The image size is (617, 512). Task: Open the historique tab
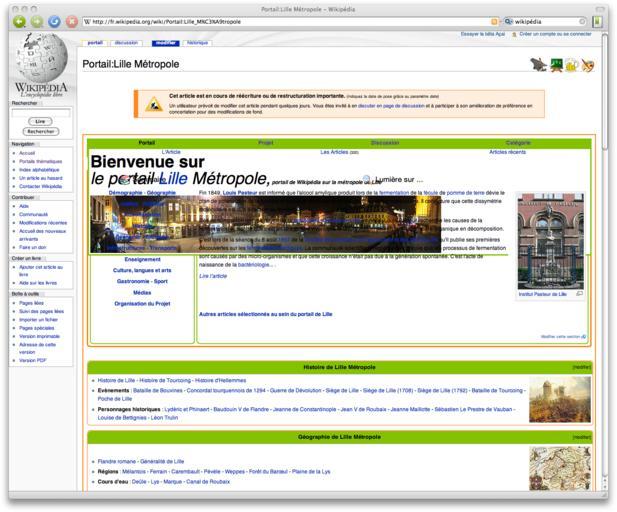[197, 43]
